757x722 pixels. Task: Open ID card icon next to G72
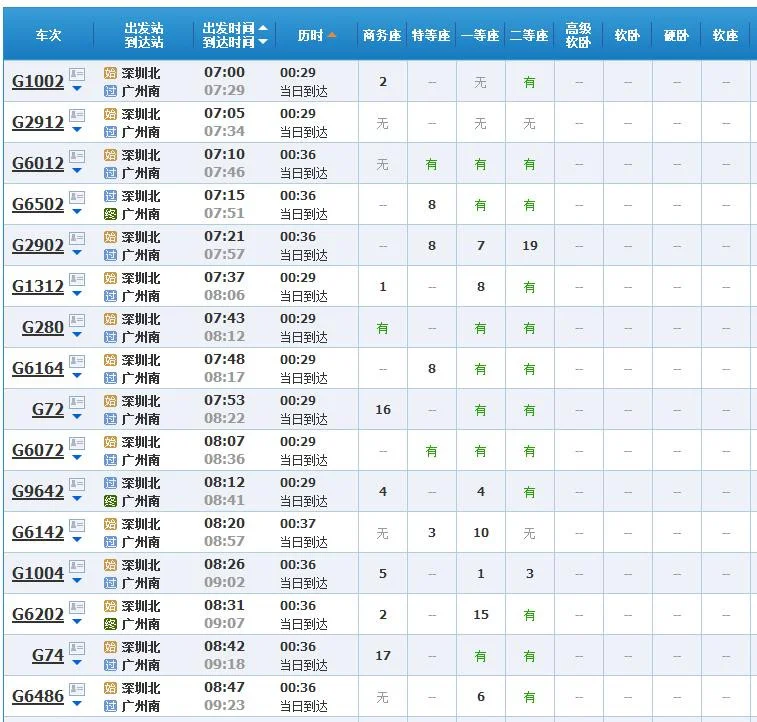[77, 402]
